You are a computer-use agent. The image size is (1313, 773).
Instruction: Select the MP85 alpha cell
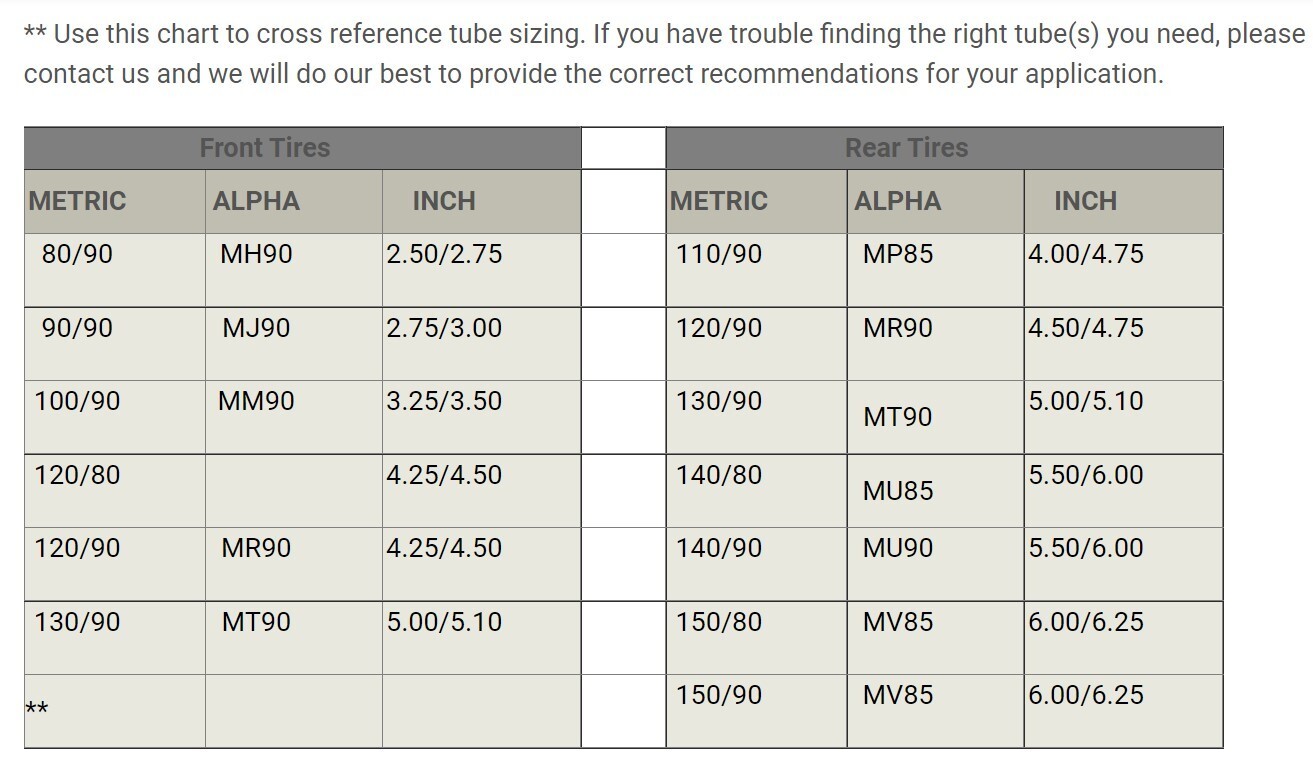(x=935, y=271)
